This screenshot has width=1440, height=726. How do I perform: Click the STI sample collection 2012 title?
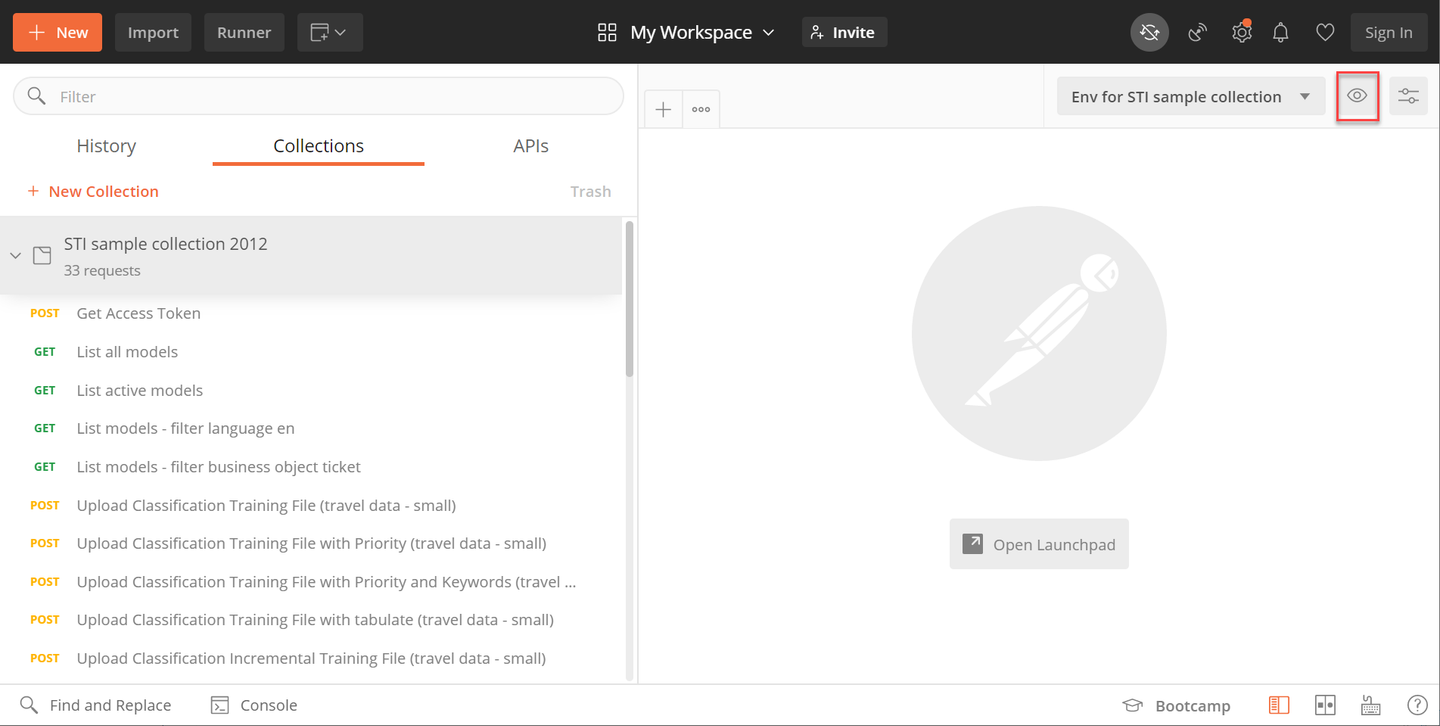pos(166,244)
